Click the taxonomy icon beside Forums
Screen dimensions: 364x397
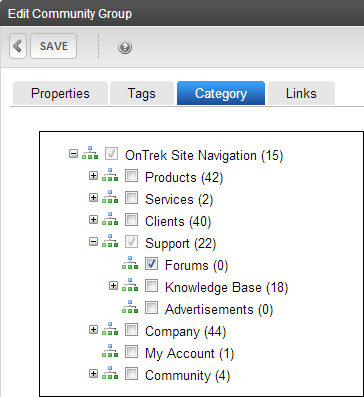130,263
